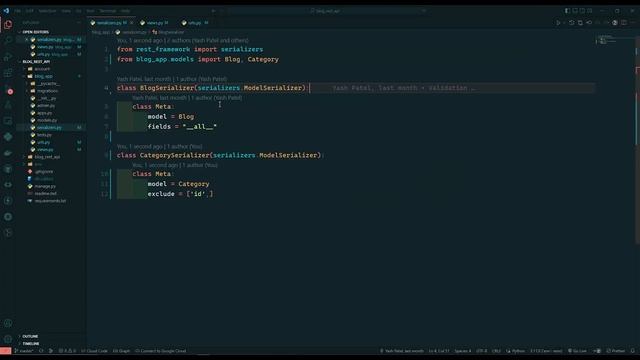Click the Spaces: 4 indentation item
The image size is (640, 360).
[x=462, y=351]
